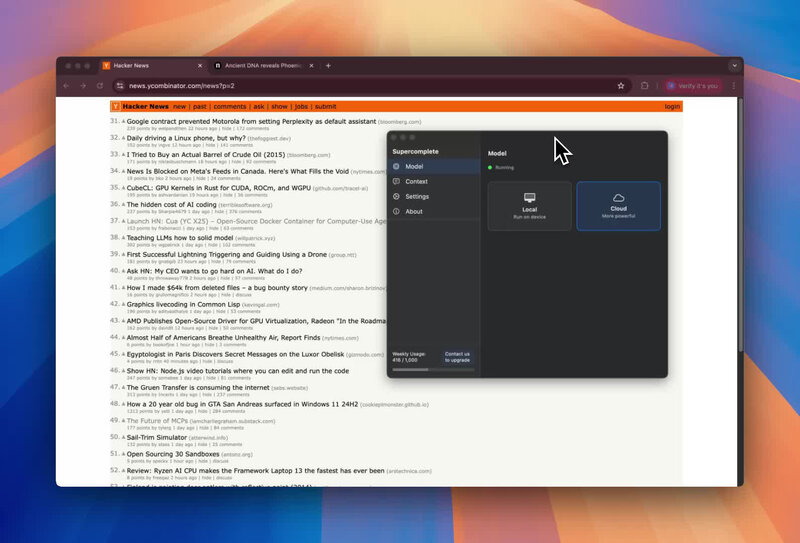Upvote story 51 Open Sourcing 30 Sandboxes

click(x=123, y=454)
